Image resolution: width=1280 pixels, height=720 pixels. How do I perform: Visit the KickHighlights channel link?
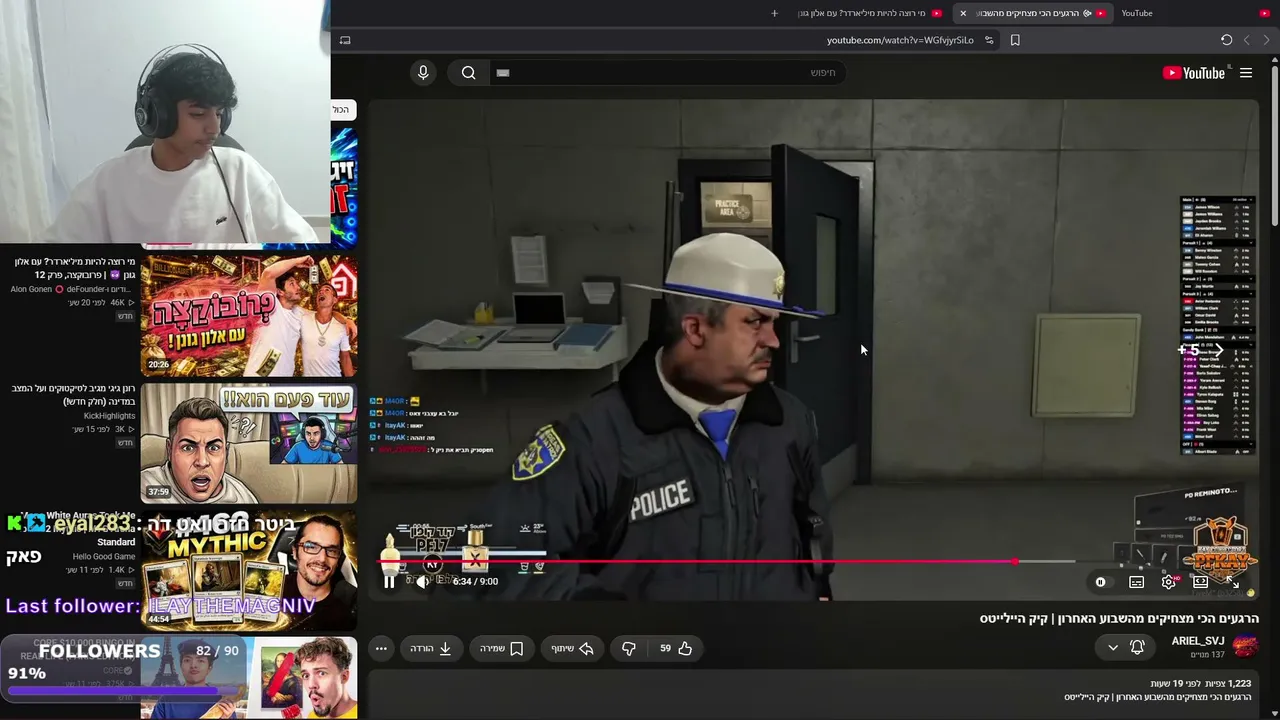pyautogui.click(x=109, y=416)
